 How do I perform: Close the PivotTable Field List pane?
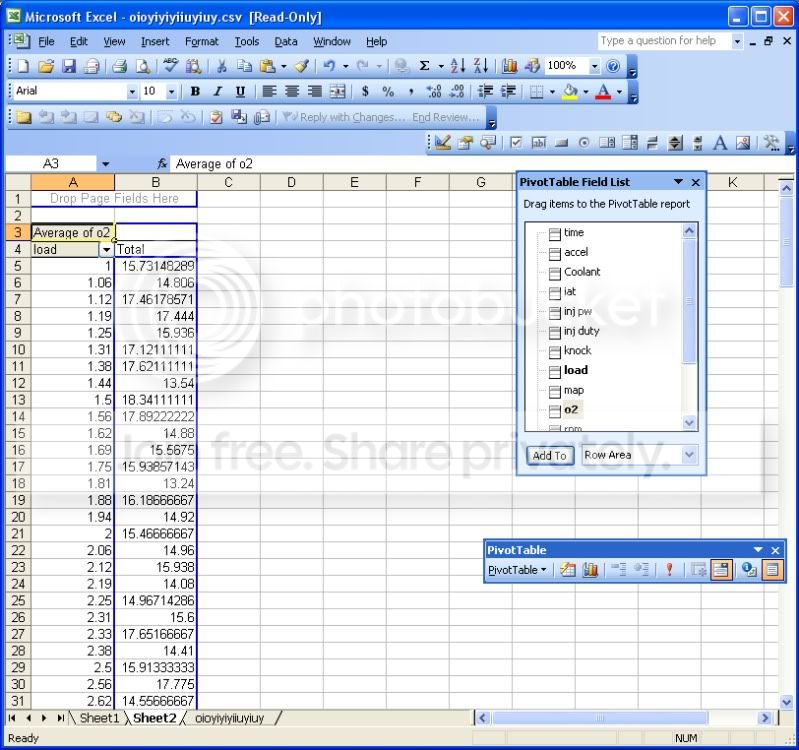695,182
